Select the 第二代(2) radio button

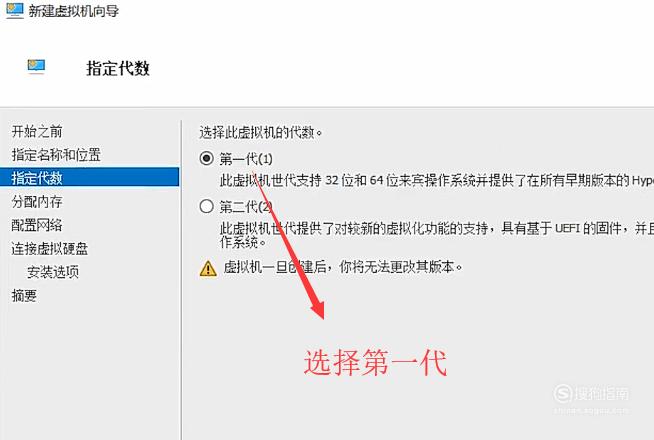tap(206, 206)
